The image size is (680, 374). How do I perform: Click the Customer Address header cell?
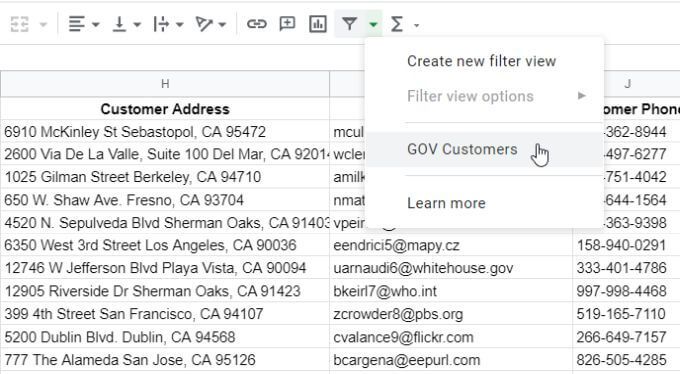(x=165, y=109)
